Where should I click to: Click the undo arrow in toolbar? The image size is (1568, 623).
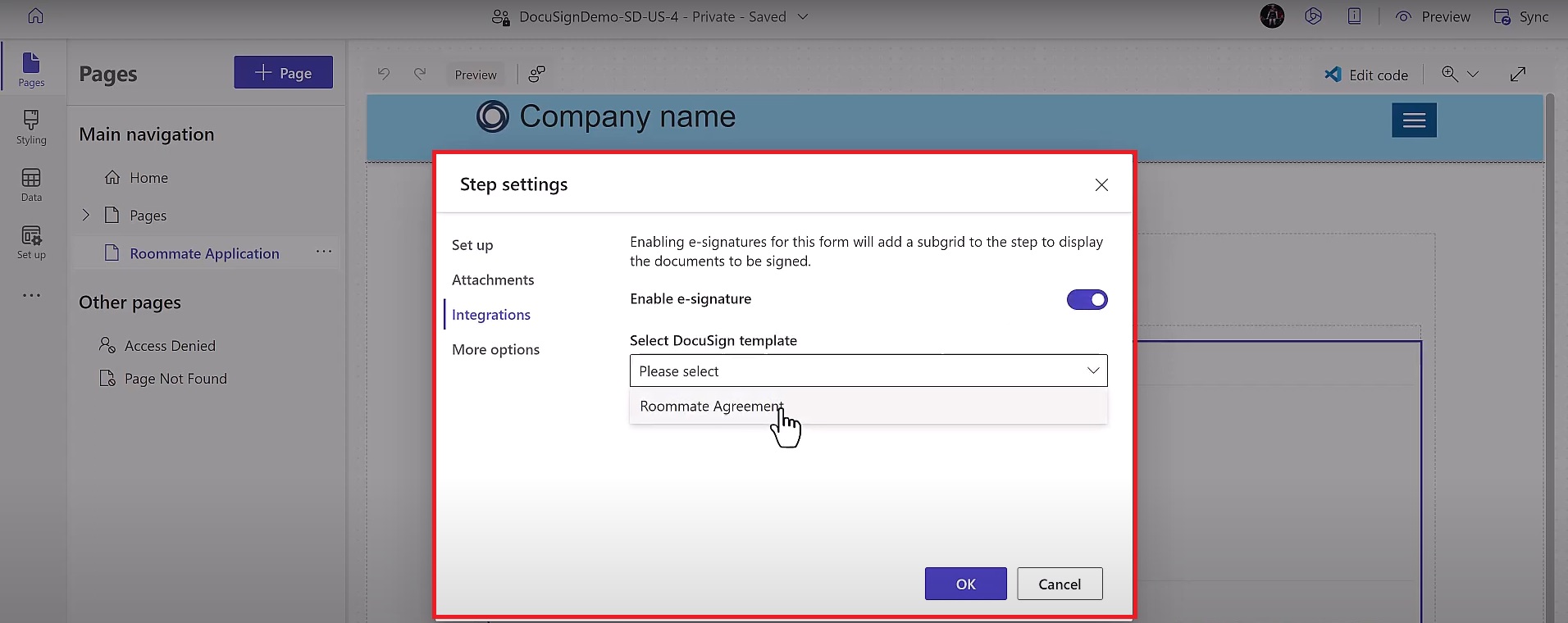(384, 75)
